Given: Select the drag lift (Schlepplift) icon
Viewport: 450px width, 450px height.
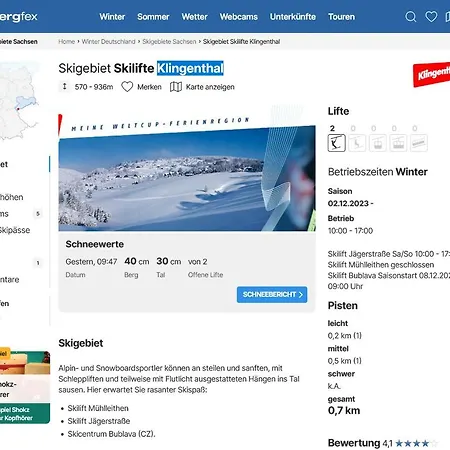Looking at the screenshot, I should pyautogui.click(x=336, y=143).
